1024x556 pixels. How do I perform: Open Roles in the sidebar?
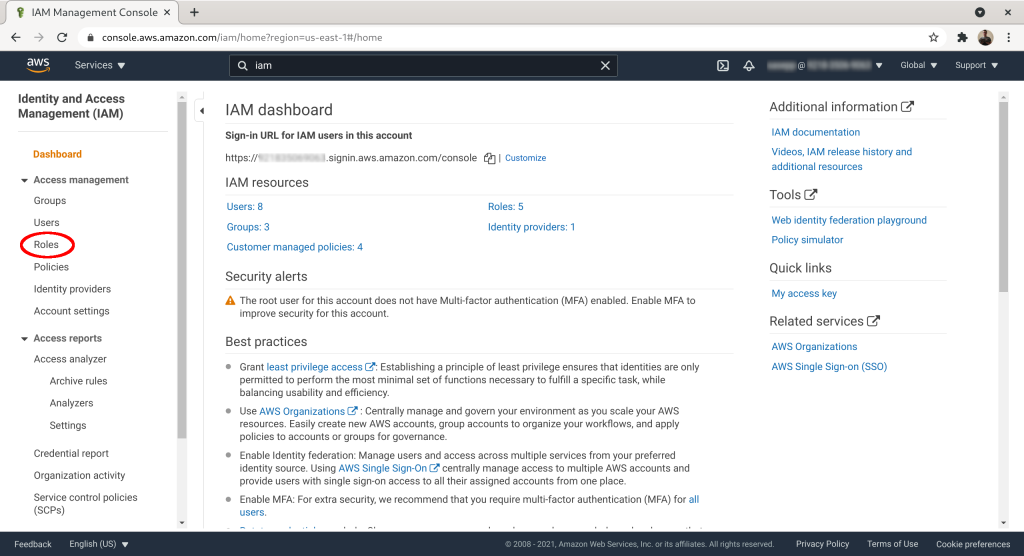click(46, 244)
